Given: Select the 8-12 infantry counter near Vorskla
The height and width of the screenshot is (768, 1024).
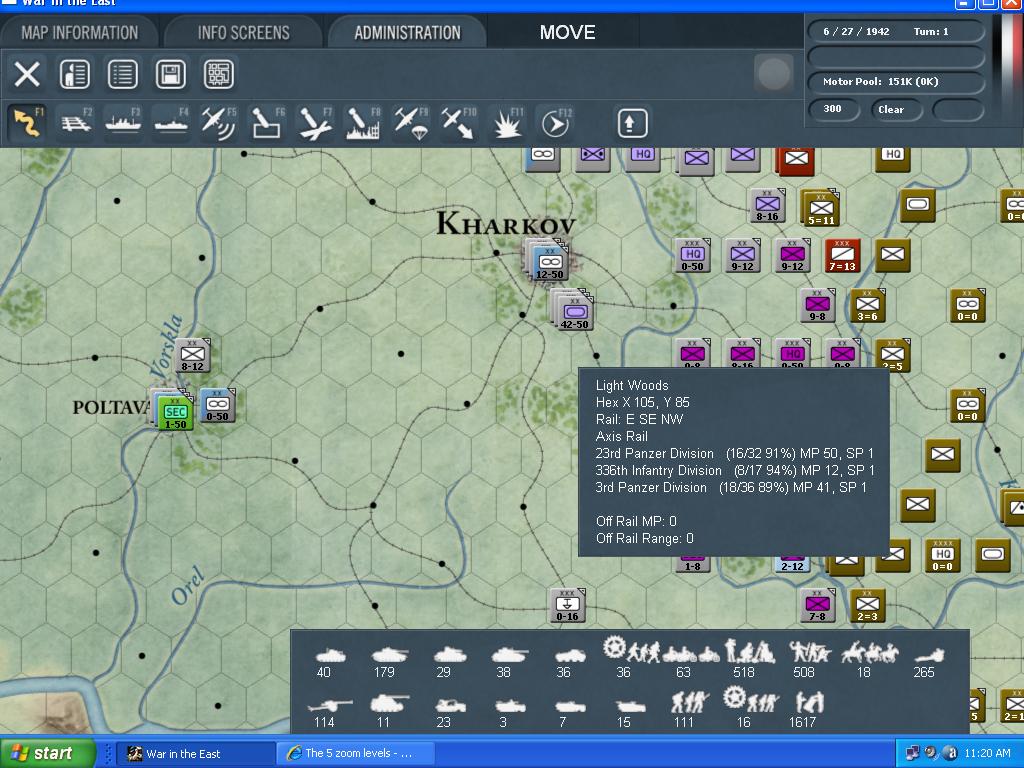Looking at the screenshot, I should tap(193, 355).
